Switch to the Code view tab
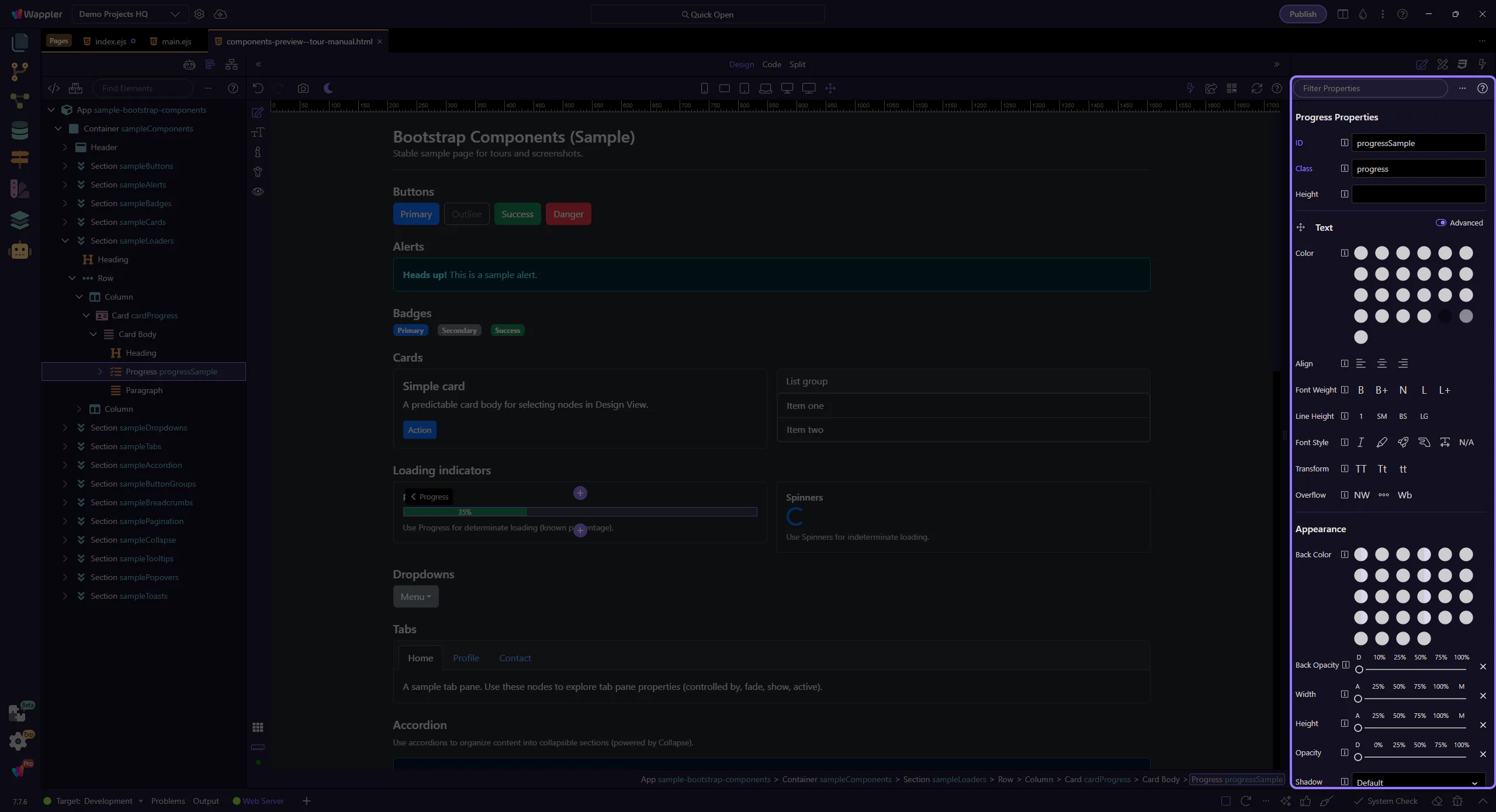 click(x=771, y=64)
